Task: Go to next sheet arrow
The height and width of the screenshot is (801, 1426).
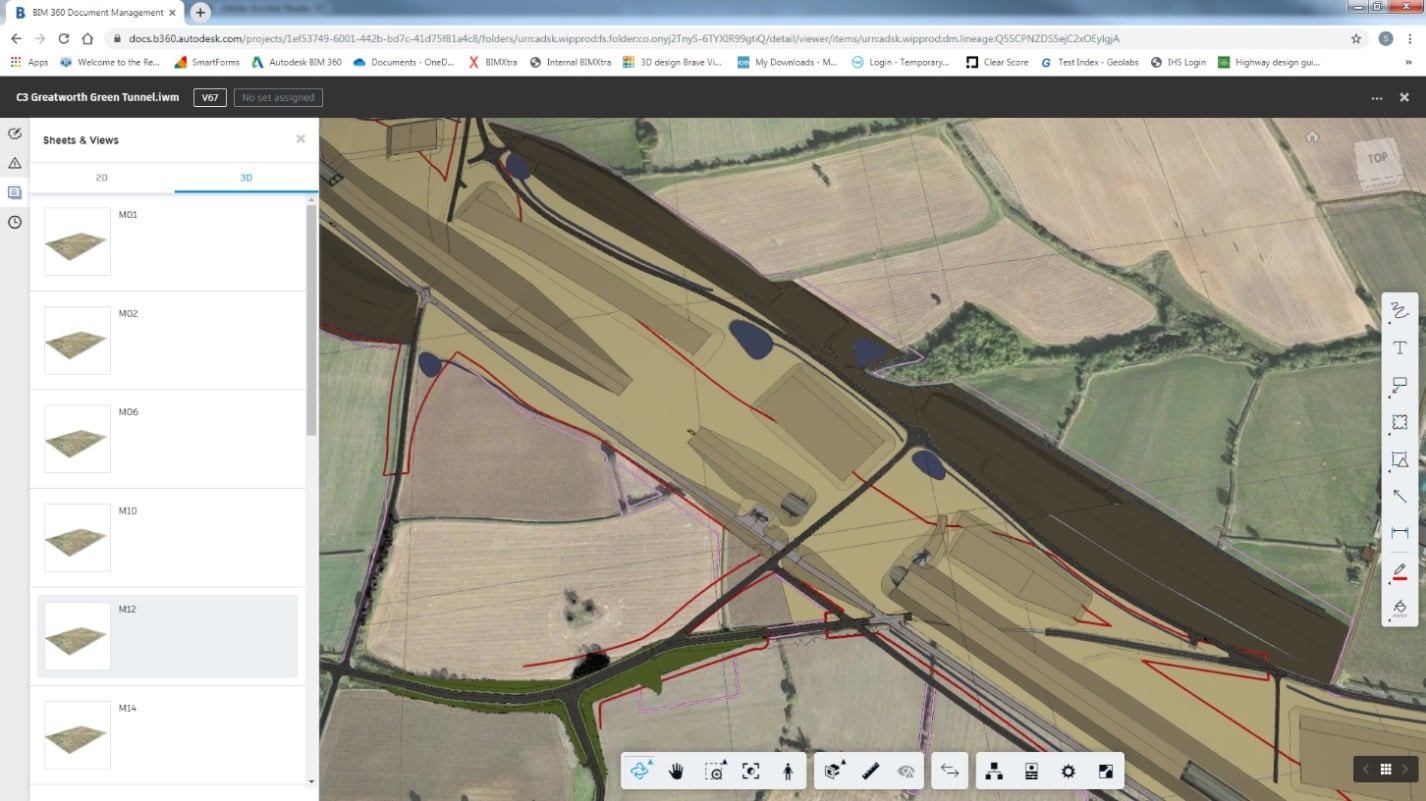Action: pyautogui.click(x=1405, y=769)
